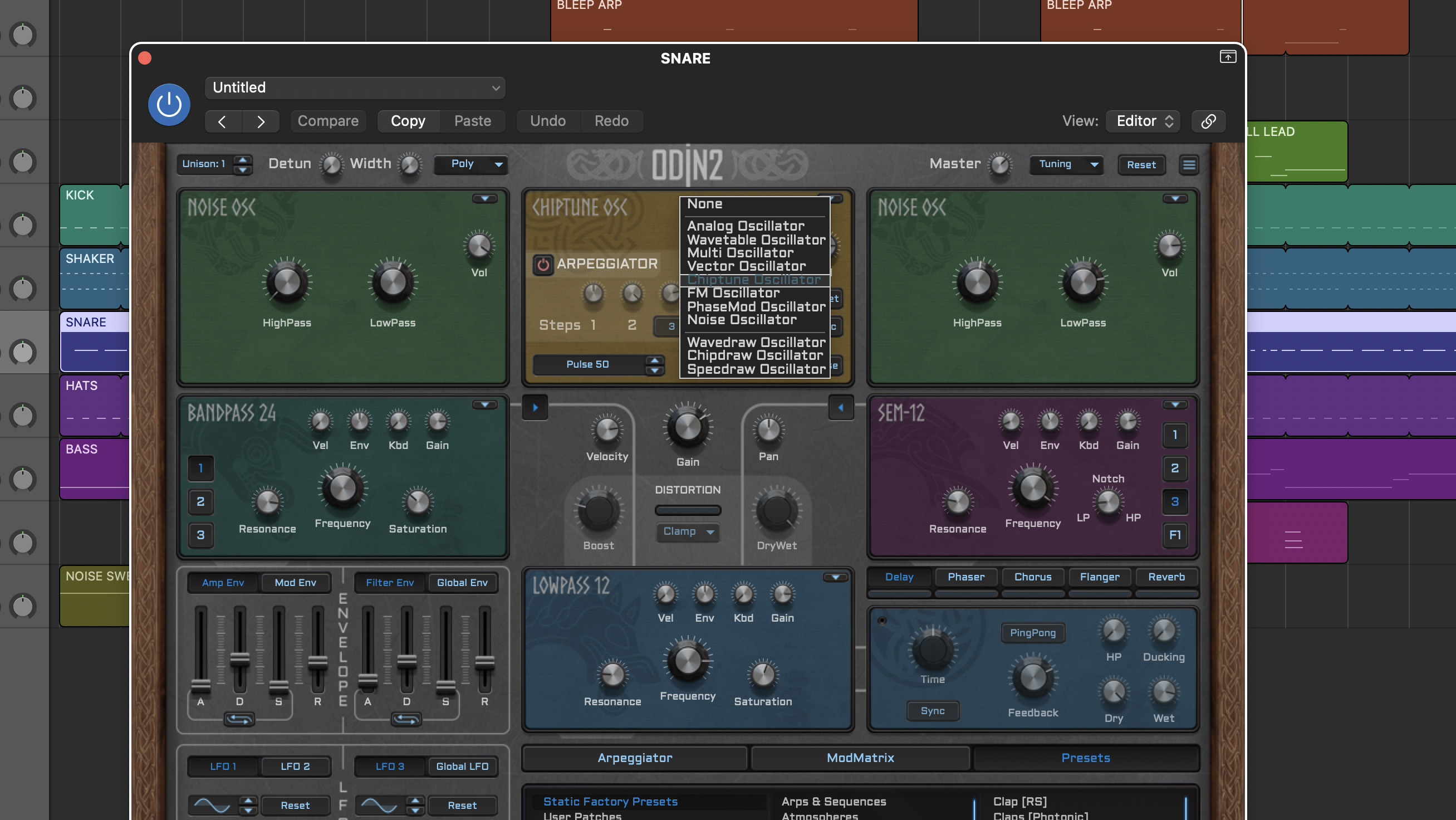Screen dimensions: 1456x820
Task: Open SEM-12 filter type dropdown
Action: tap(1174, 405)
